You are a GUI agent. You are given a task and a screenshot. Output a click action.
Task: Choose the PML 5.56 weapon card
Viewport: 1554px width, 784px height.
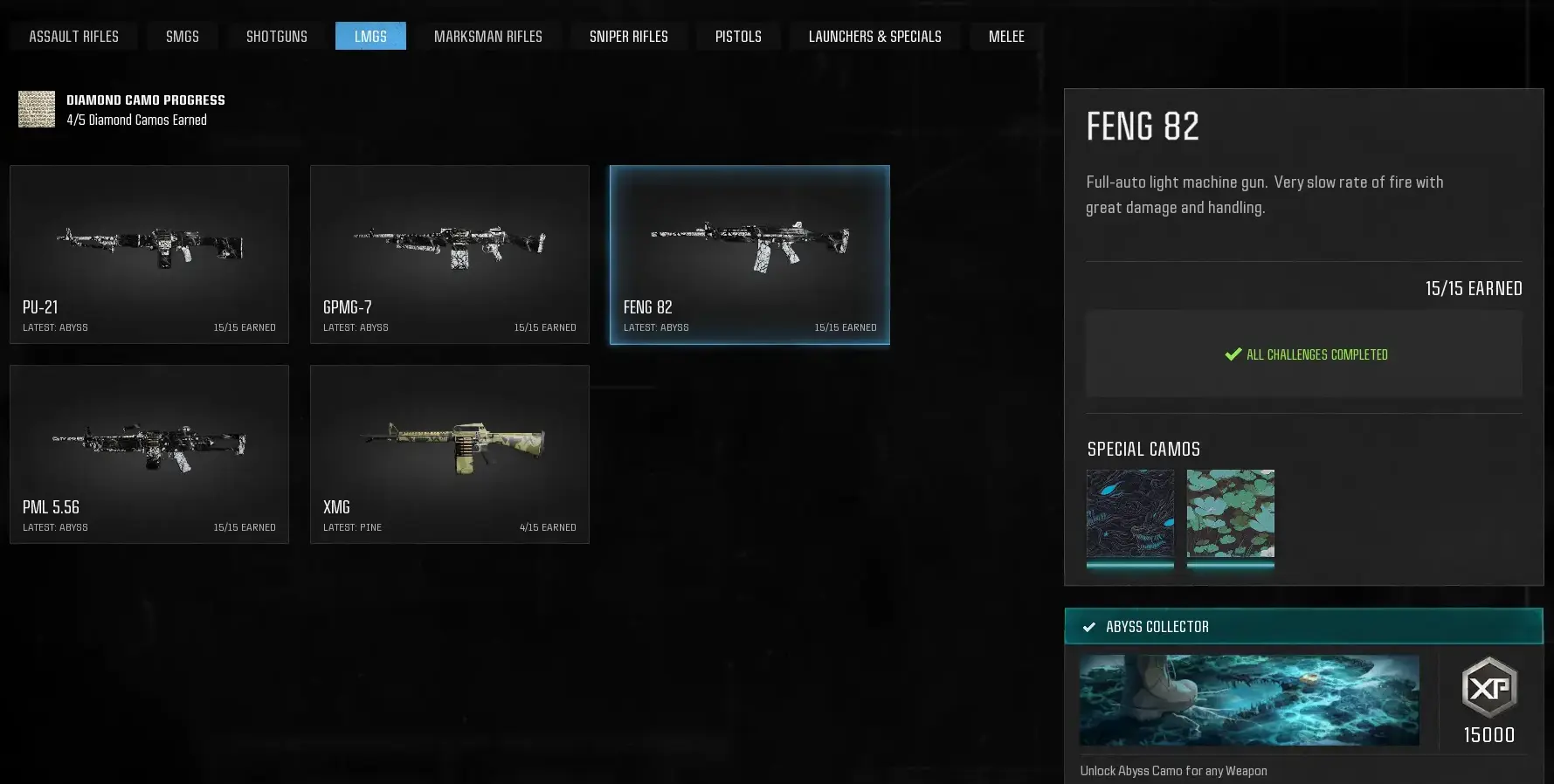(x=149, y=454)
